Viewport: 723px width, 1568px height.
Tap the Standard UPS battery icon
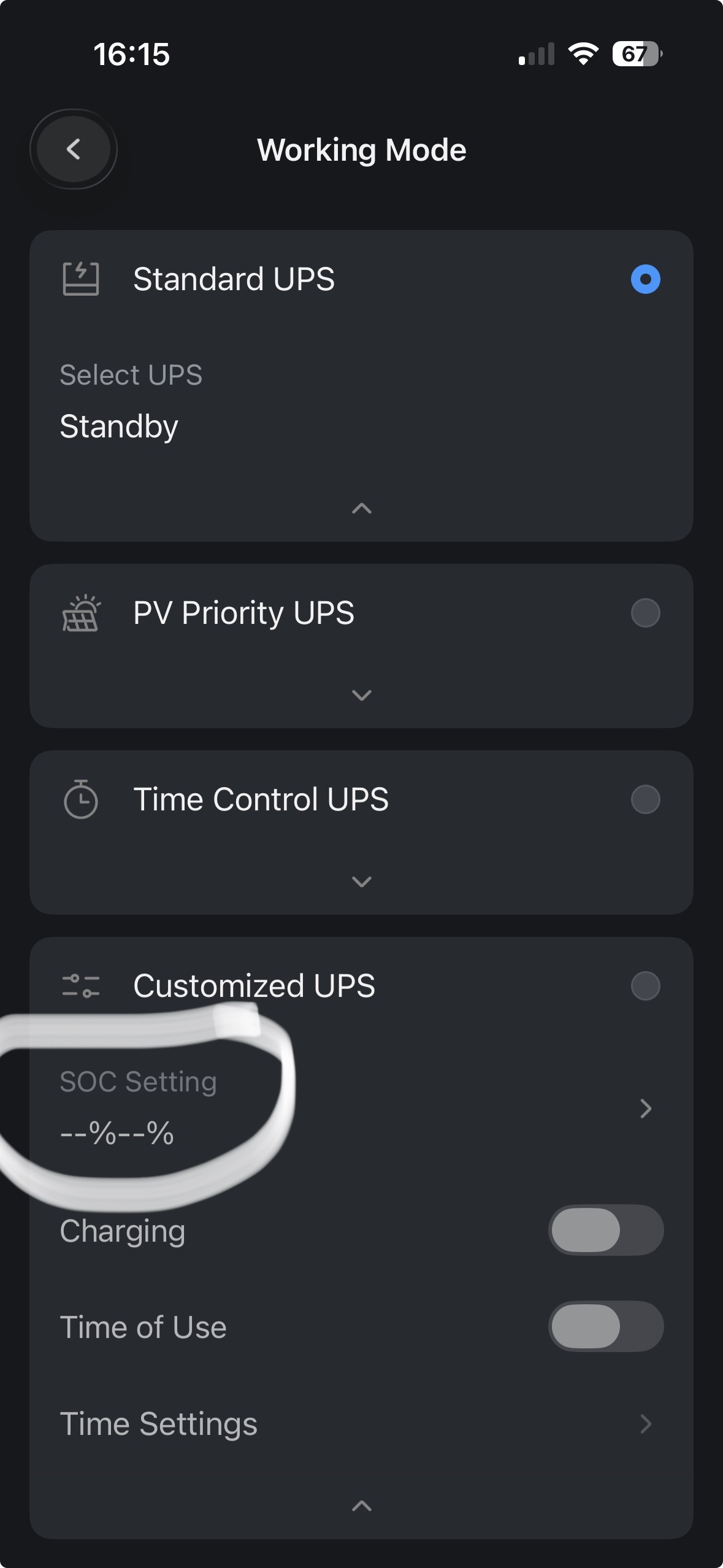click(81, 279)
